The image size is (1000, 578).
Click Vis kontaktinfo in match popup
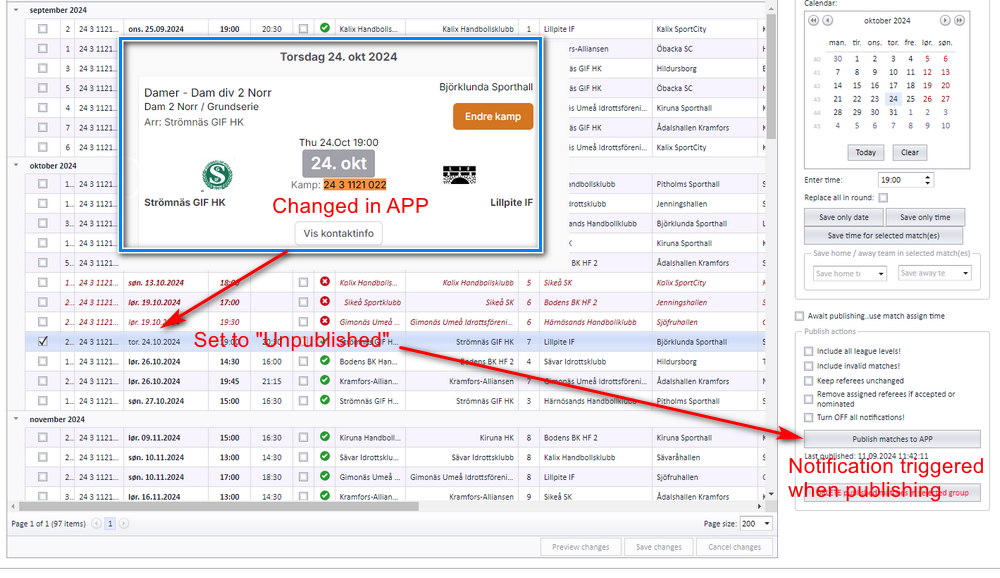pyautogui.click(x=339, y=233)
